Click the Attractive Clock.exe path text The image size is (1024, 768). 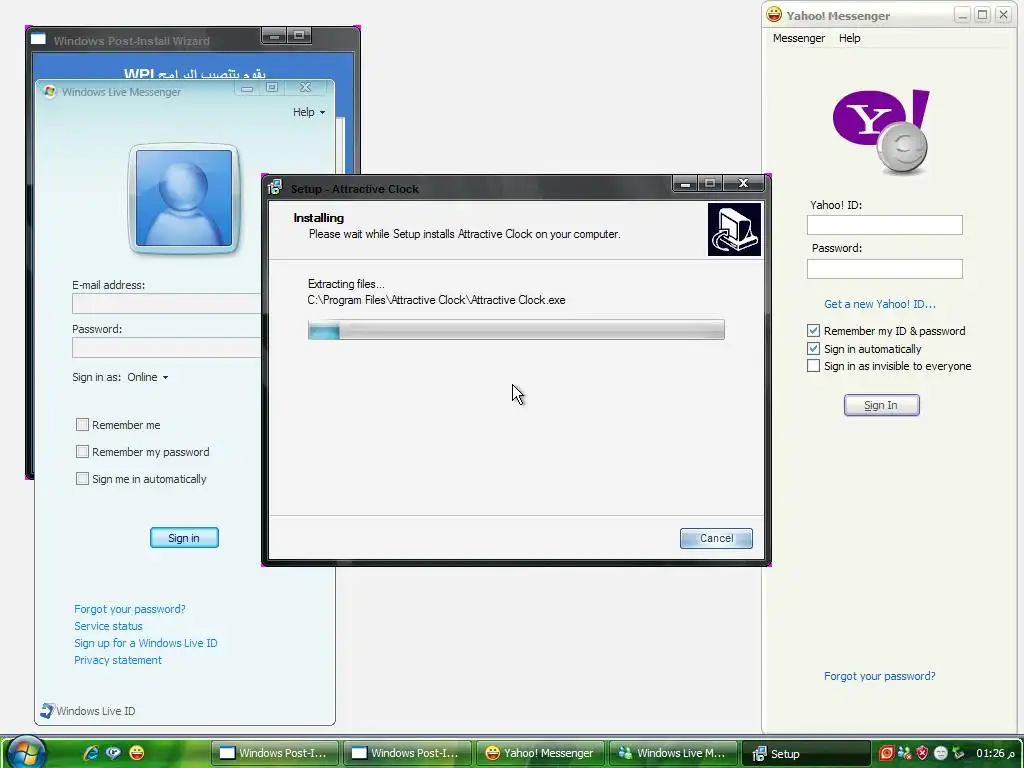click(436, 300)
